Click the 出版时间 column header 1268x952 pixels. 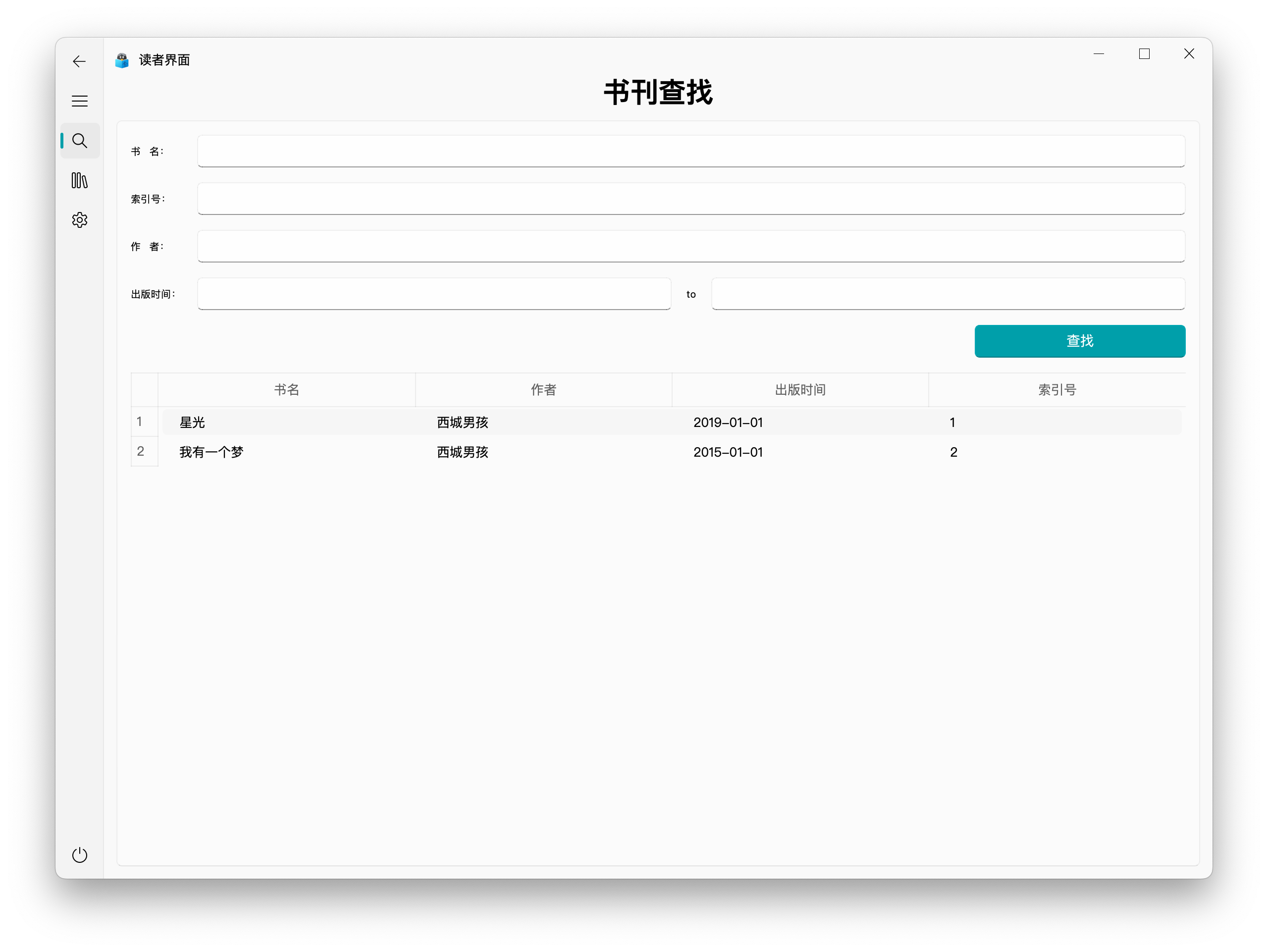pos(799,390)
